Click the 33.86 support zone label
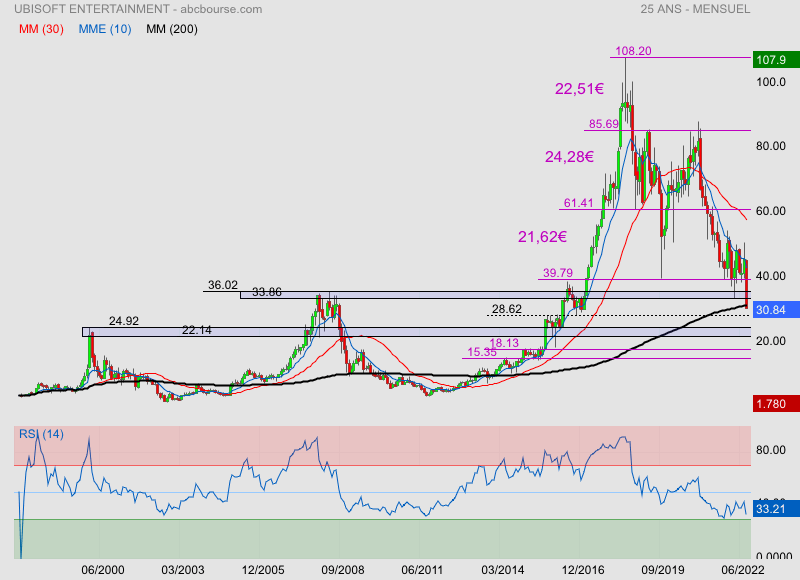Image resolution: width=800 pixels, height=580 pixels. pos(267,292)
